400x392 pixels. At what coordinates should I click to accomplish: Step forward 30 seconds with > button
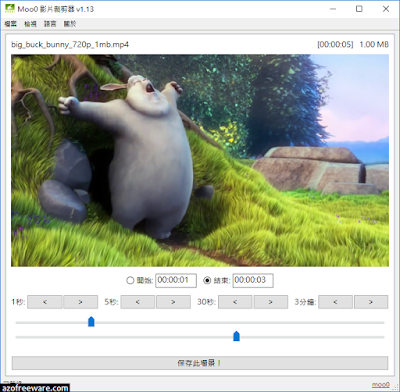tap(271, 302)
